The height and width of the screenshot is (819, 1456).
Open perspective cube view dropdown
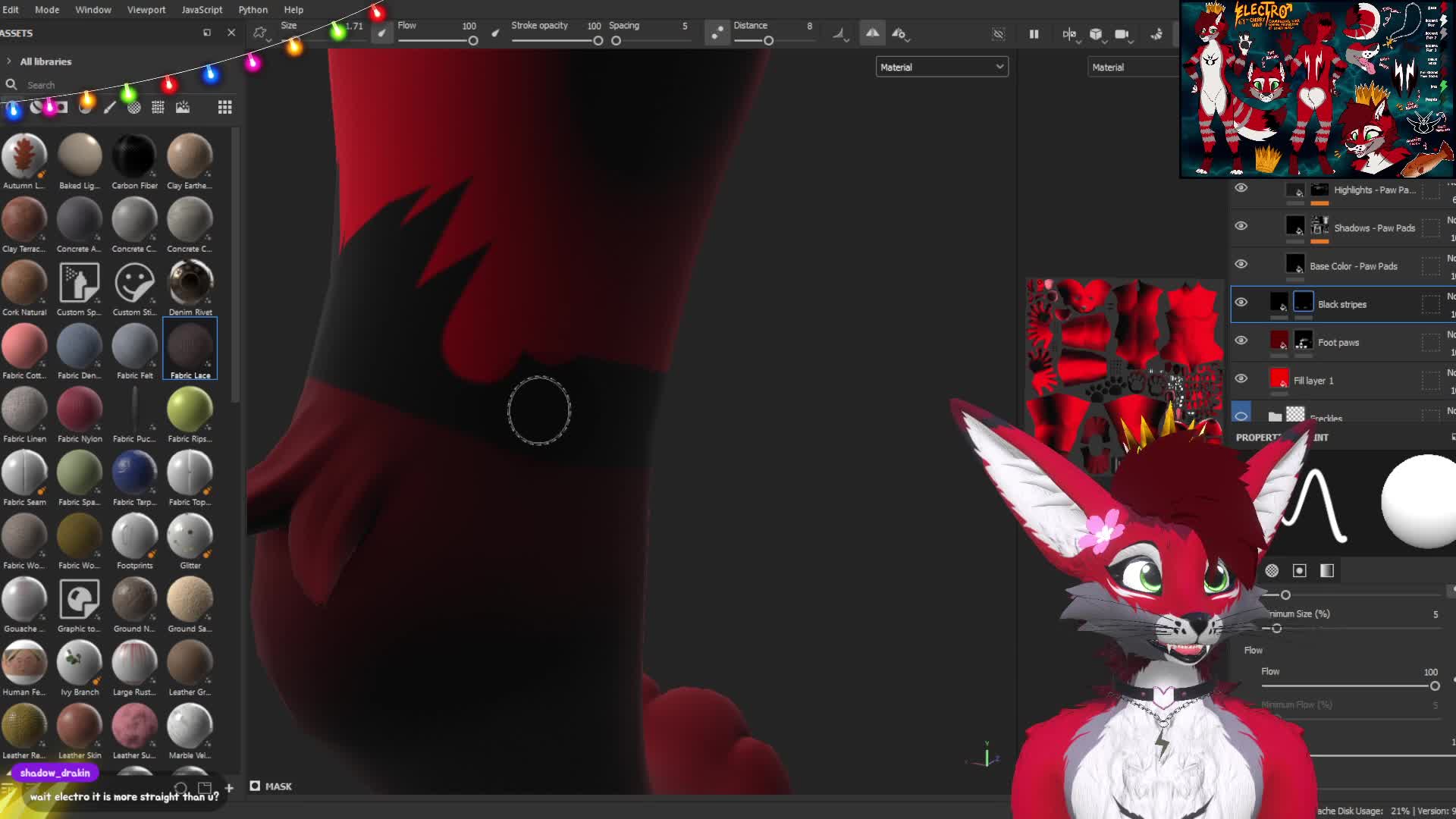(1097, 34)
